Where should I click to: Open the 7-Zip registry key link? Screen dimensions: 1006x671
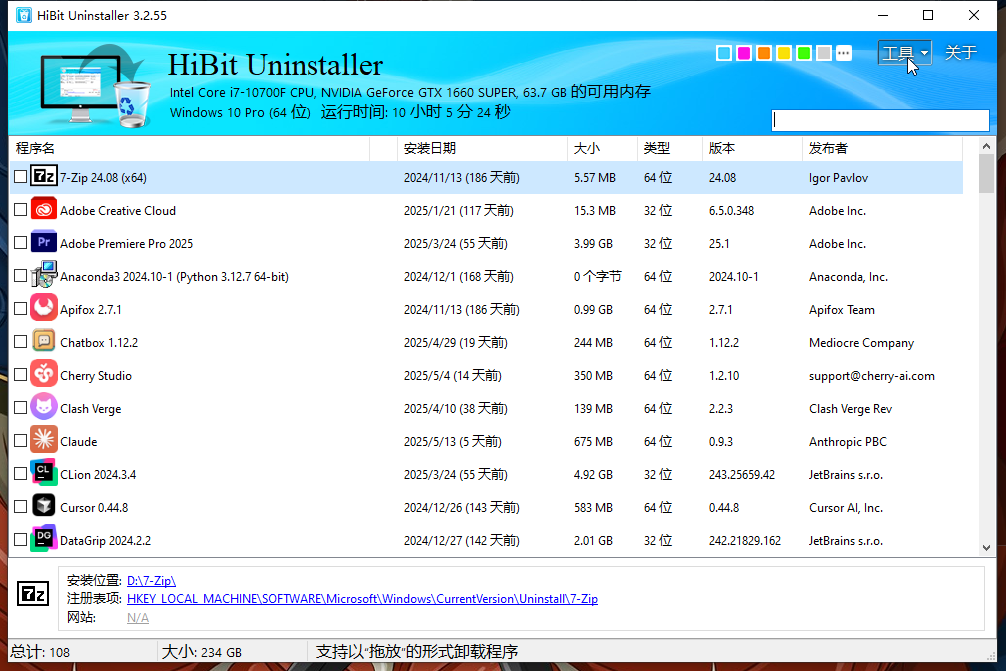(x=362, y=598)
